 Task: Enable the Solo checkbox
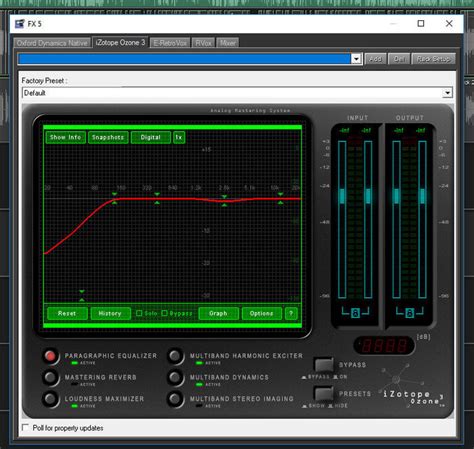[139, 313]
